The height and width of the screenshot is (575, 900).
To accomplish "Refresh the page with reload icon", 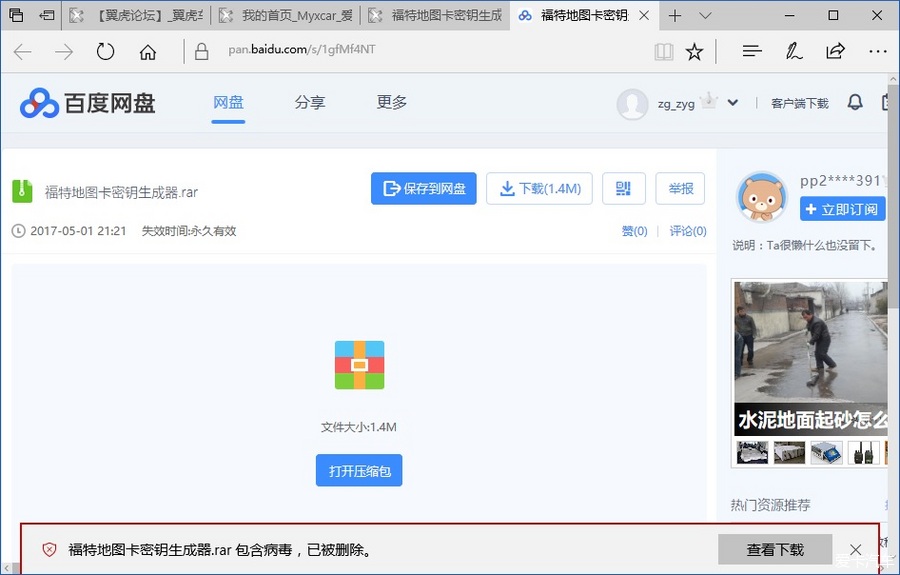I will [106, 52].
